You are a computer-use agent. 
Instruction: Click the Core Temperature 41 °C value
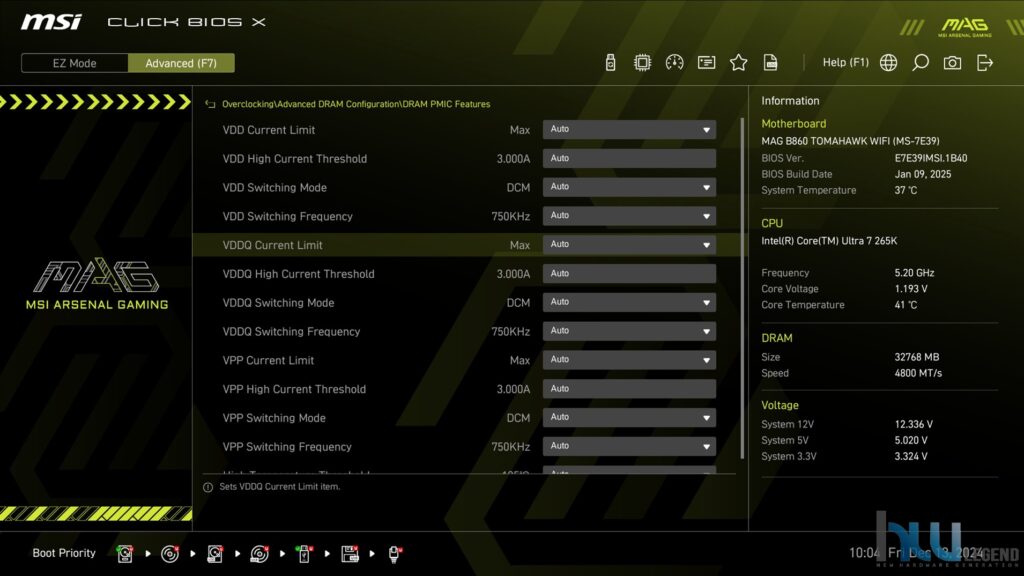point(906,305)
